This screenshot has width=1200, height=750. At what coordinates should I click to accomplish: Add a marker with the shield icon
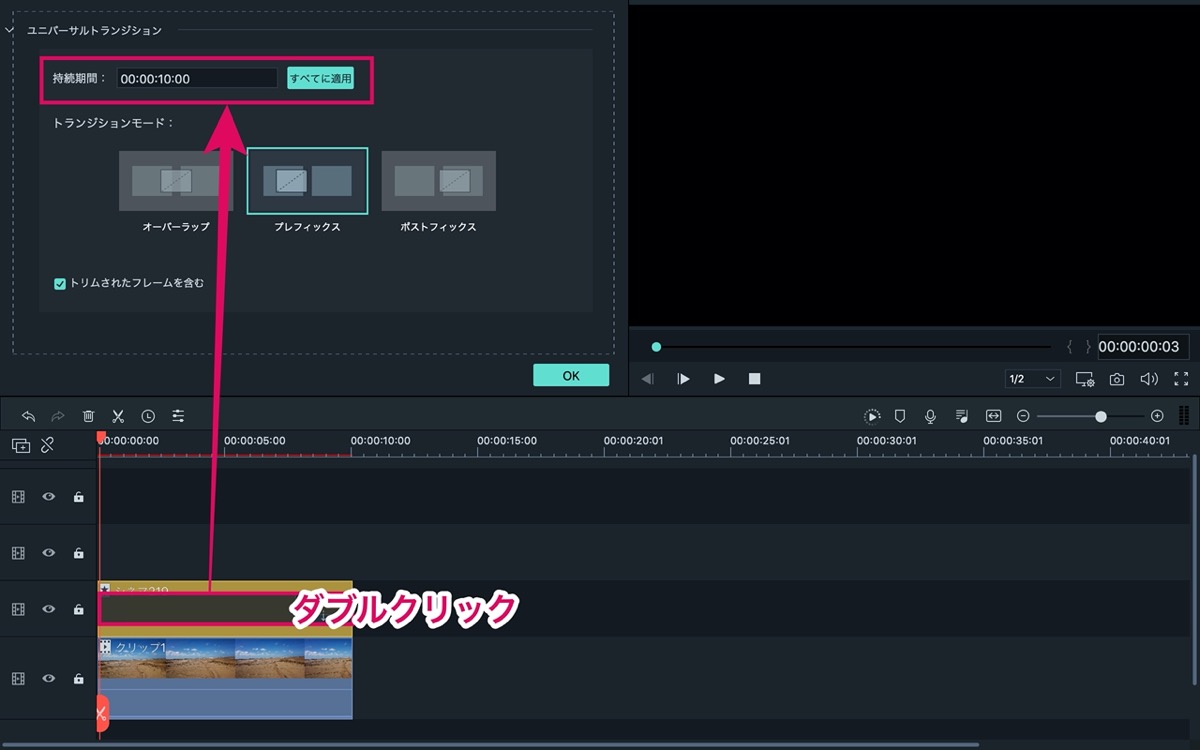pos(900,416)
